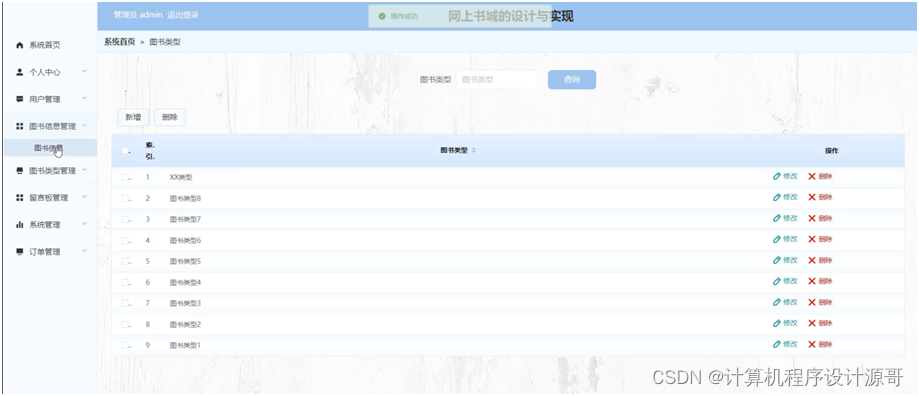Click the red delete X for 图书类型5
919x396 pixels.
click(x=812, y=260)
